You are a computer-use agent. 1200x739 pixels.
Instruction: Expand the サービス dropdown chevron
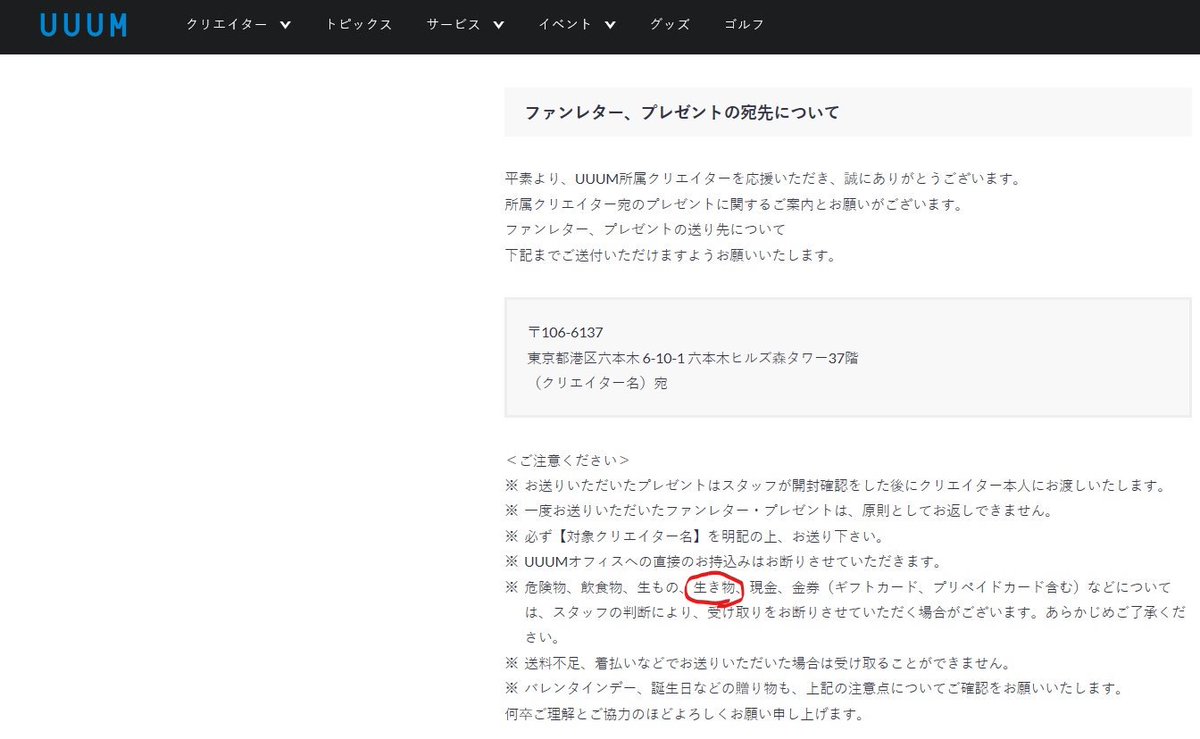click(498, 25)
